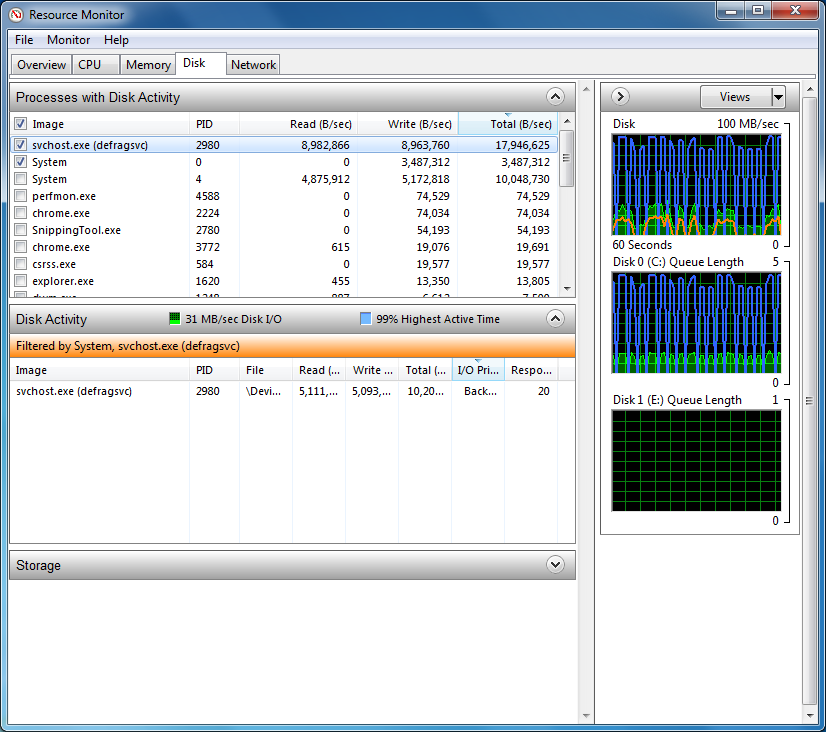Collapse the Processes with Disk Activity section
Screen dimensions: 826x732
coord(555,97)
